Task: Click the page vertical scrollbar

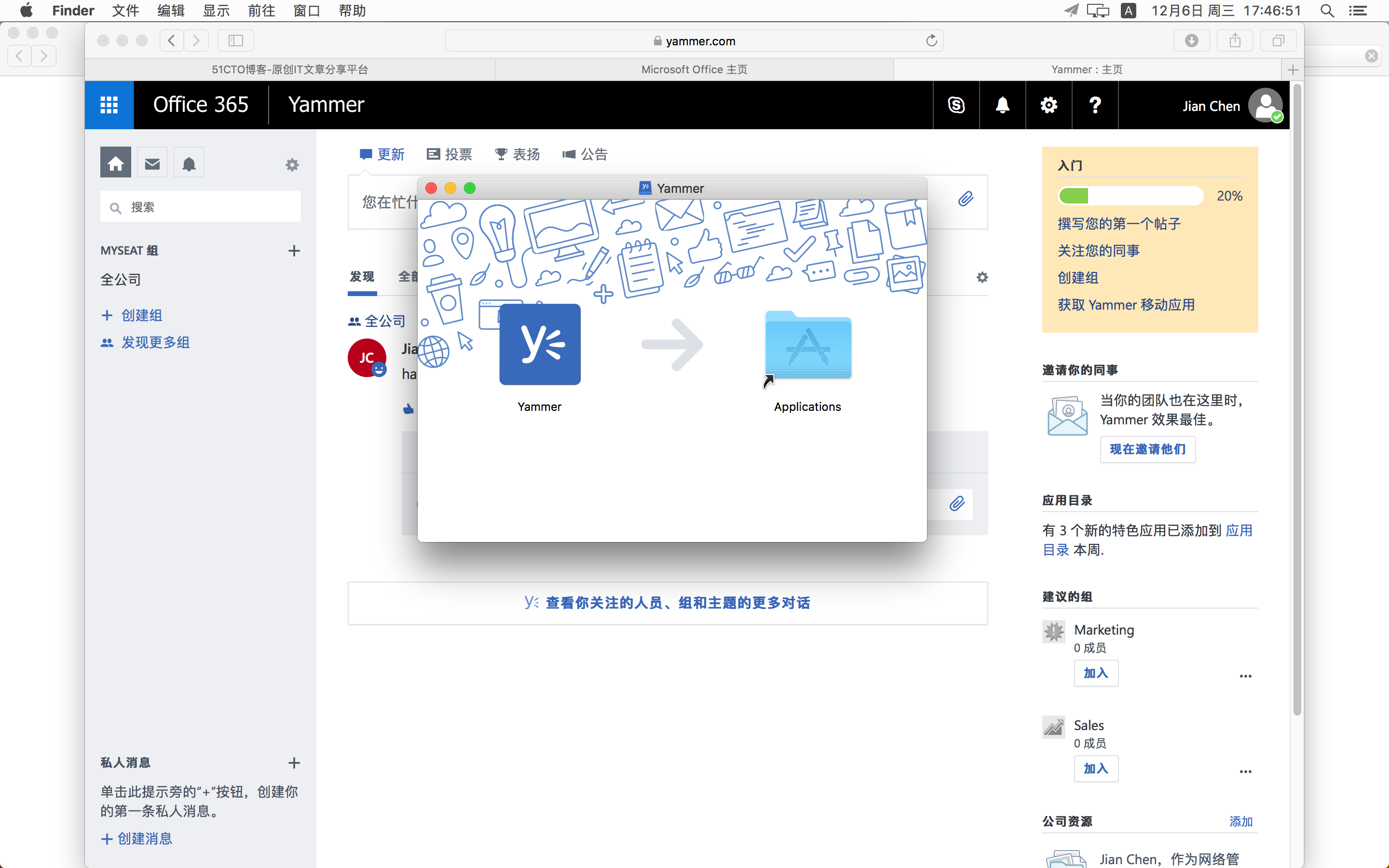Action: tap(1296, 399)
